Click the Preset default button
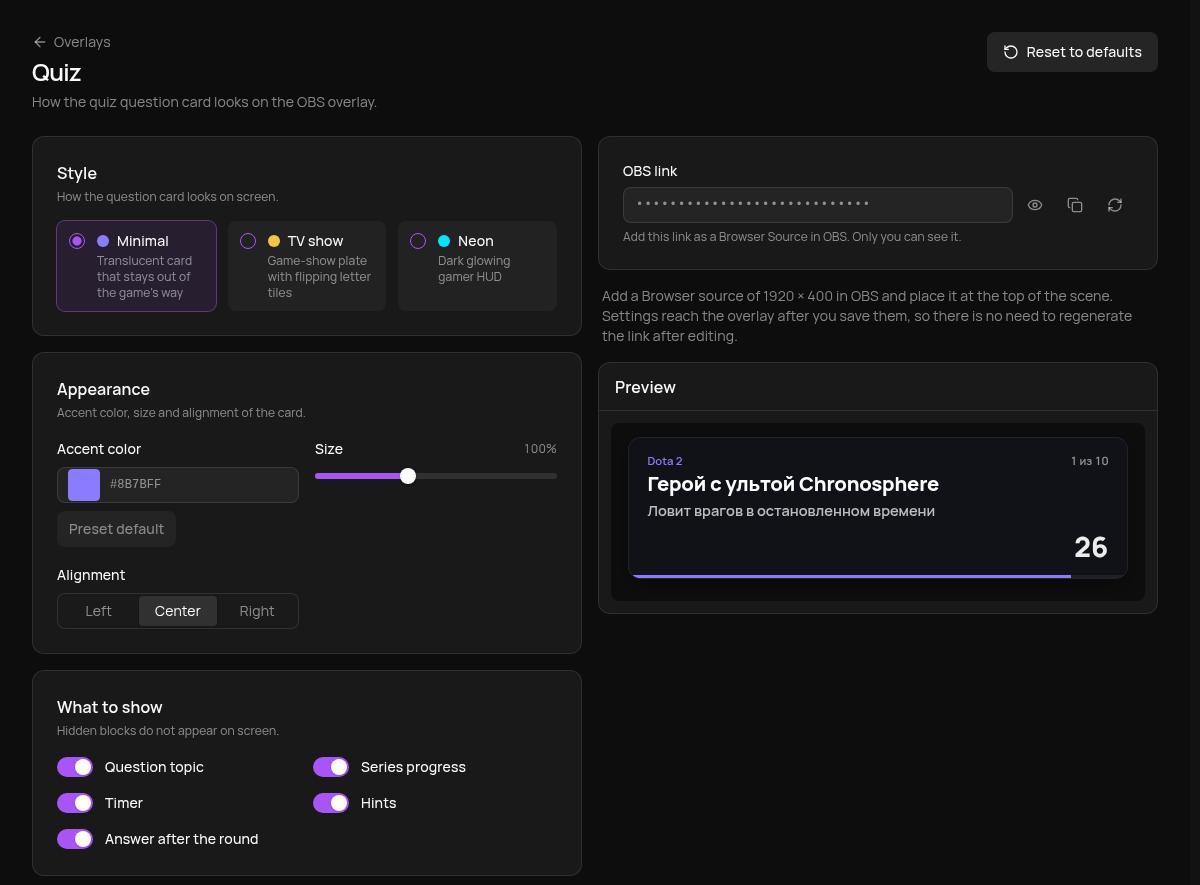Image resolution: width=1200 pixels, height=885 pixels. [116, 529]
